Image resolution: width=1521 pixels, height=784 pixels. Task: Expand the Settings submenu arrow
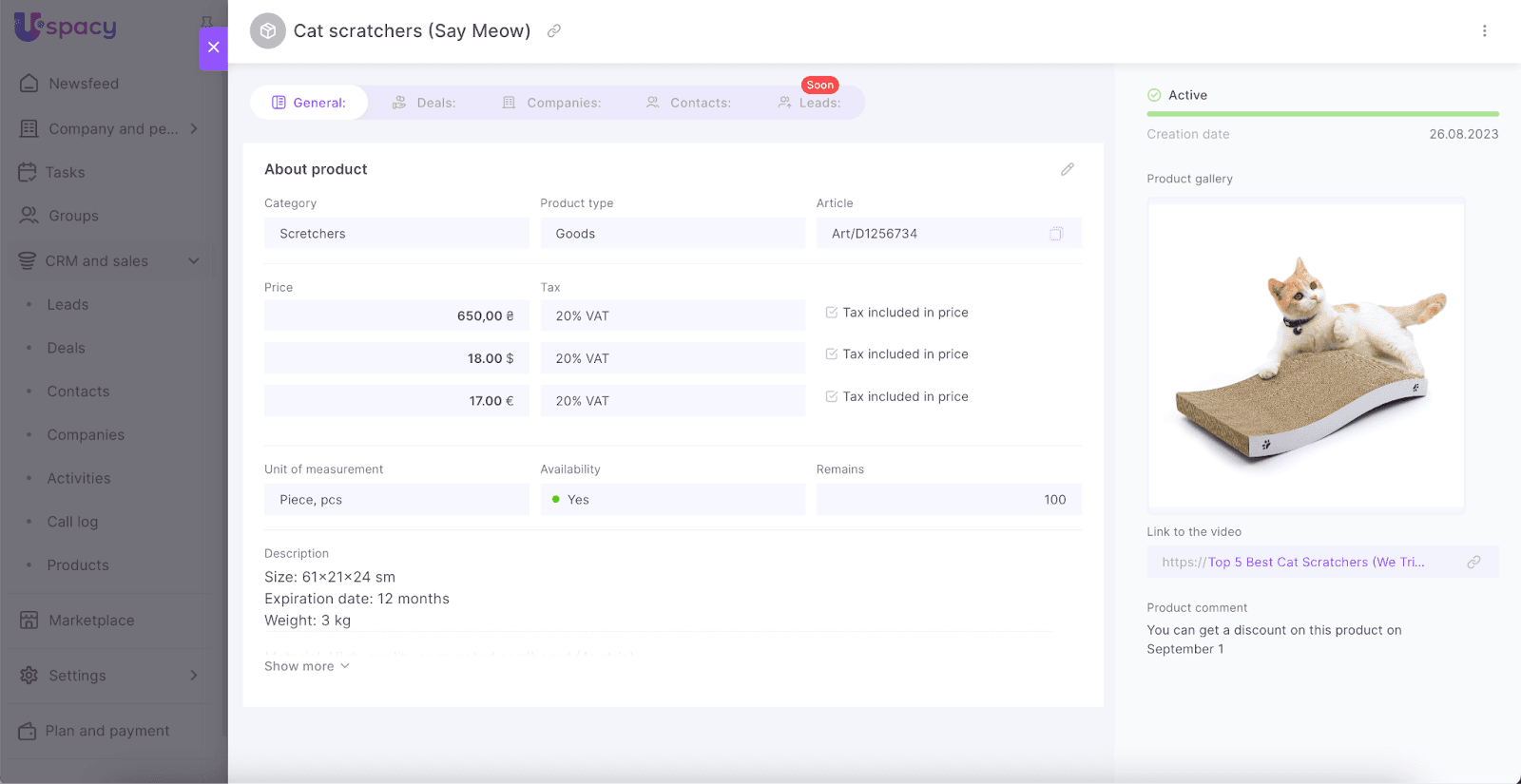(x=194, y=676)
